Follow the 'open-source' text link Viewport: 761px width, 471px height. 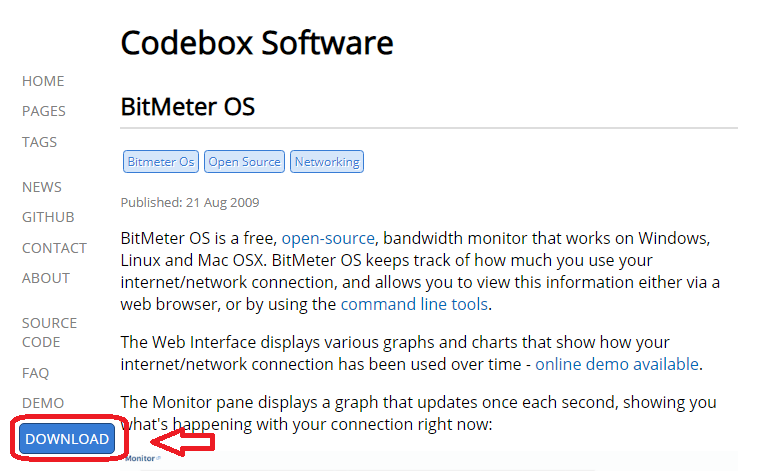click(x=328, y=239)
